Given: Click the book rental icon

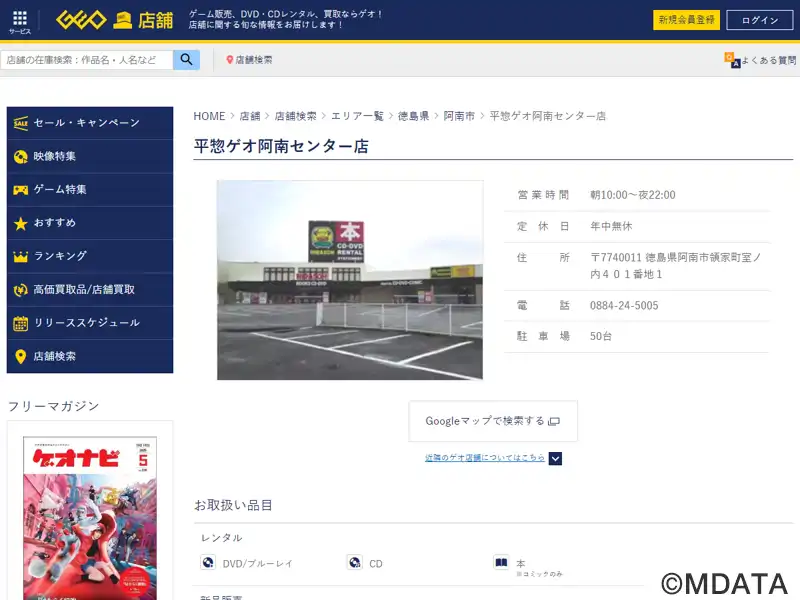Looking at the screenshot, I should pyautogui.click(x=501, y=562).
